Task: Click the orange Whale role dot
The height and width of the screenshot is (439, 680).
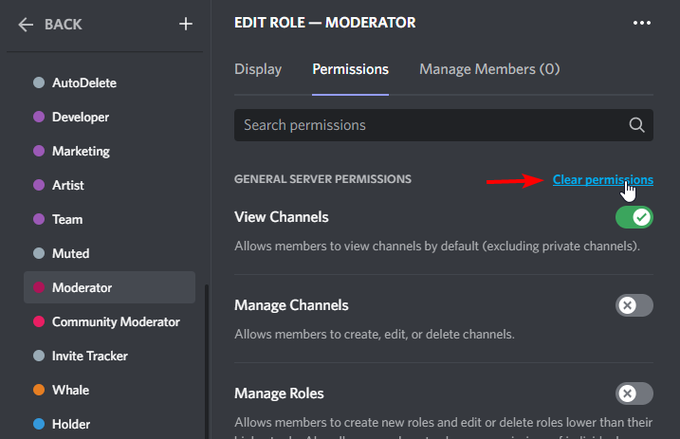Action: pyautogui.click(x=39, y=390)
